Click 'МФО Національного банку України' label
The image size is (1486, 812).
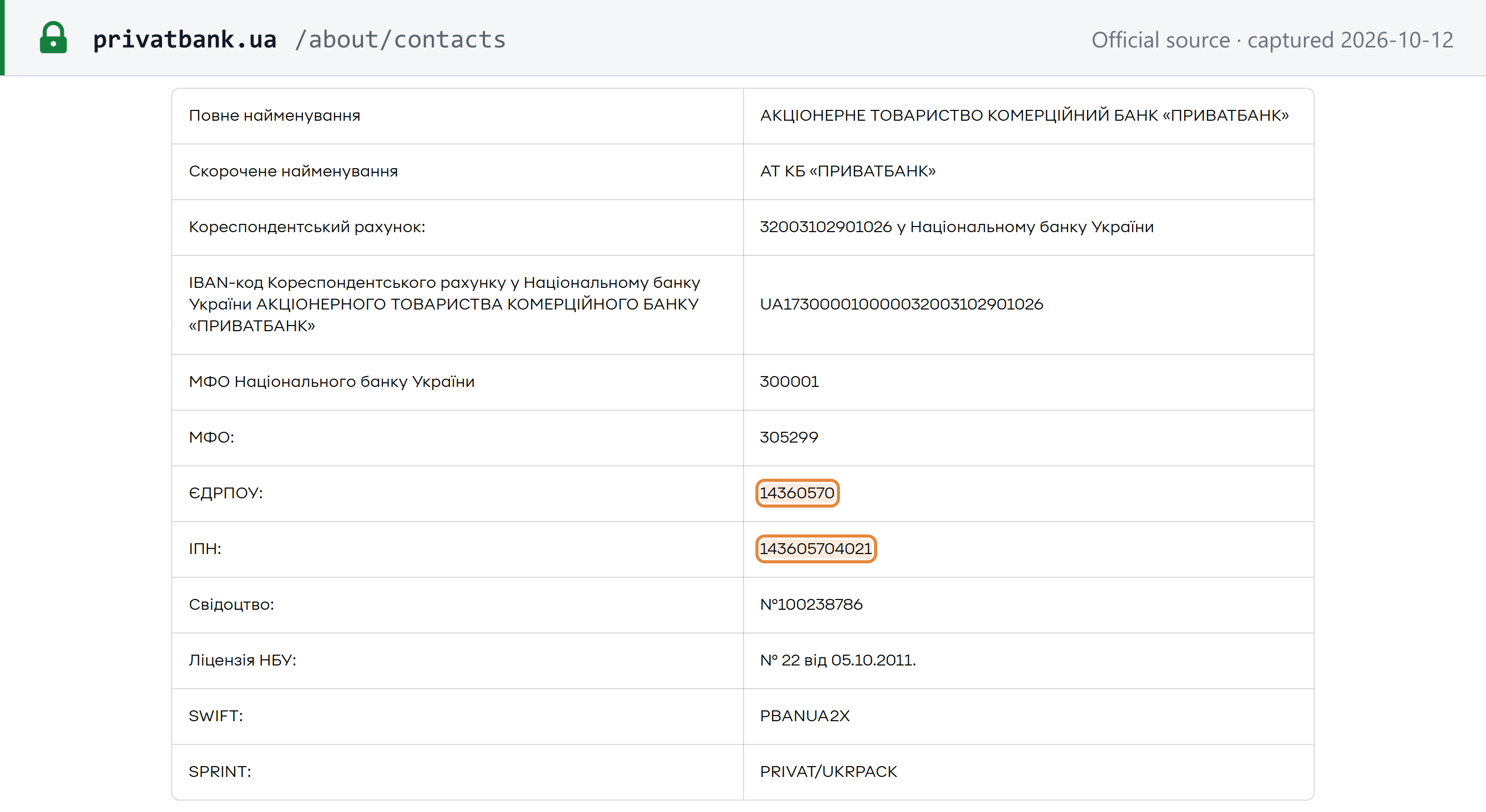[331, 382]
